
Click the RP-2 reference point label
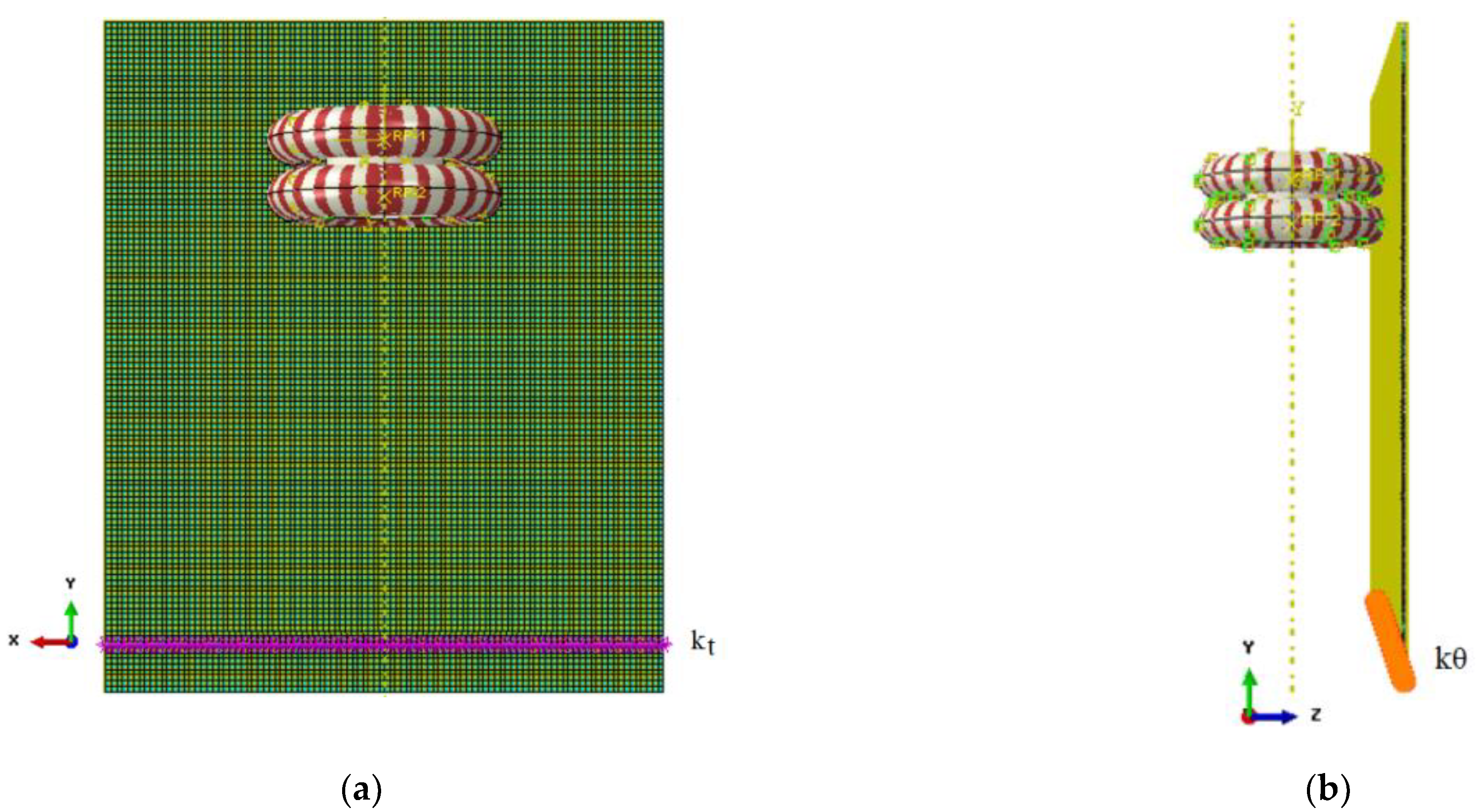pos(409,193)
